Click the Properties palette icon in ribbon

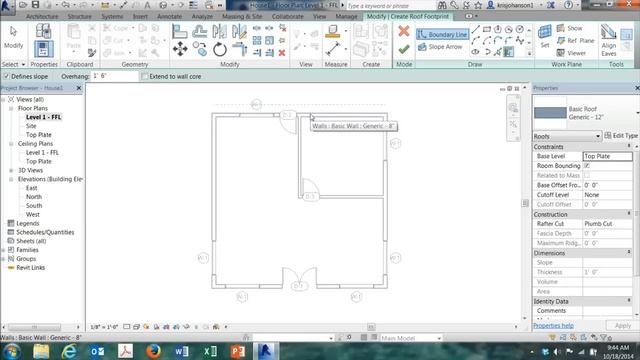click(43, 49)
